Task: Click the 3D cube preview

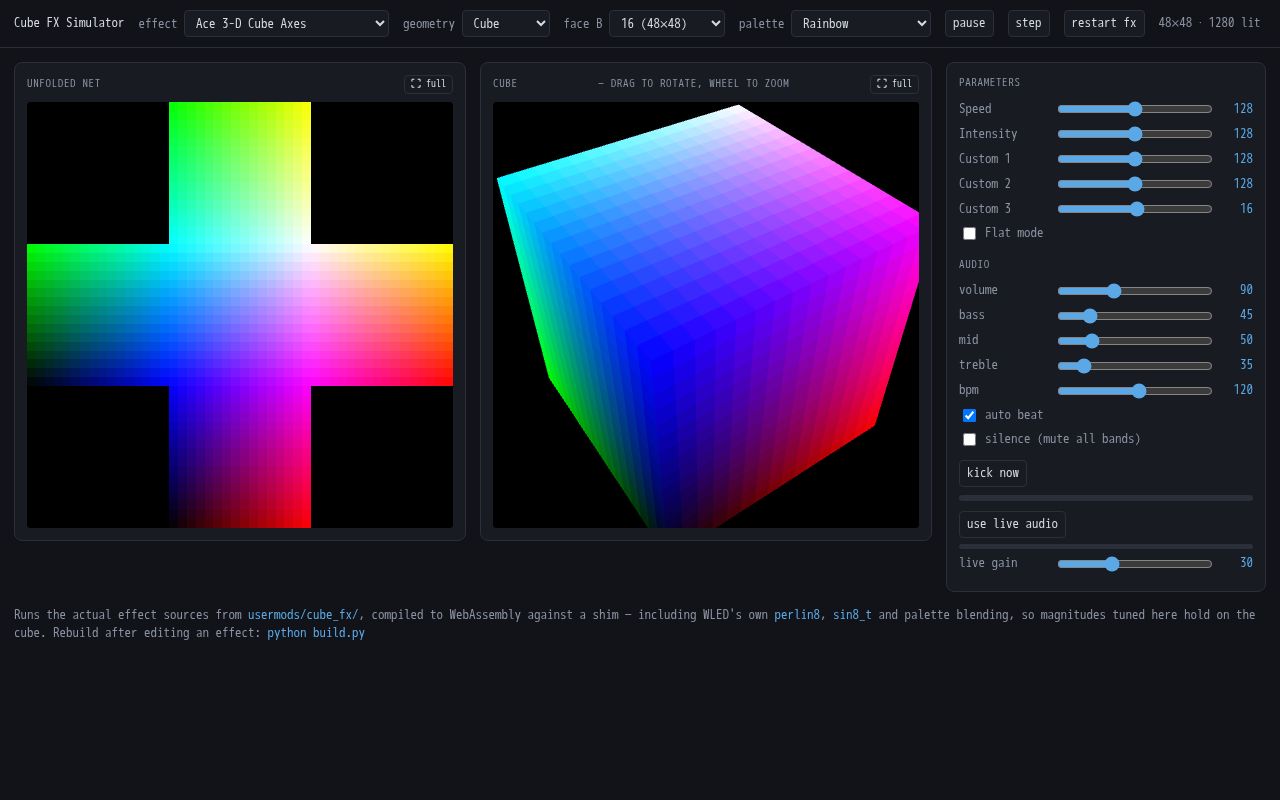Action: [x=706, y=315]
